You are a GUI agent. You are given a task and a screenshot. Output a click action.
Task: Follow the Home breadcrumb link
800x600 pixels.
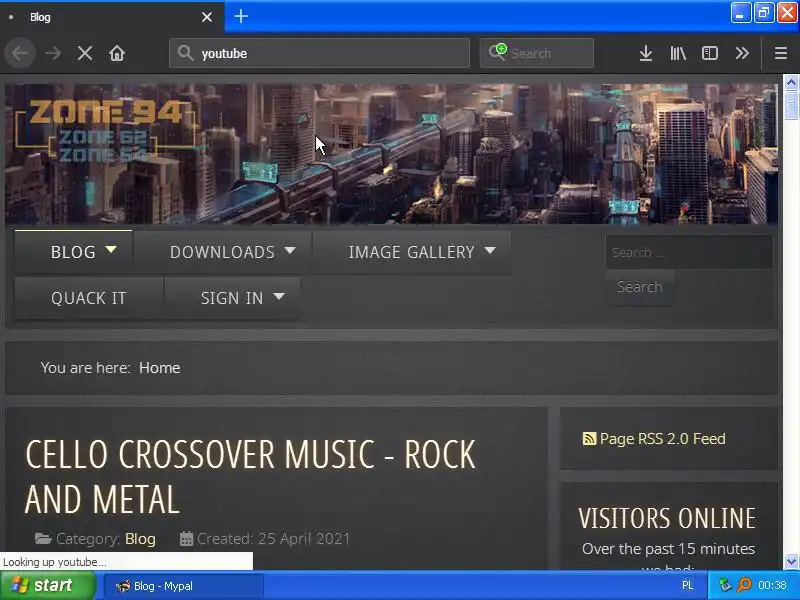(160, 368)
